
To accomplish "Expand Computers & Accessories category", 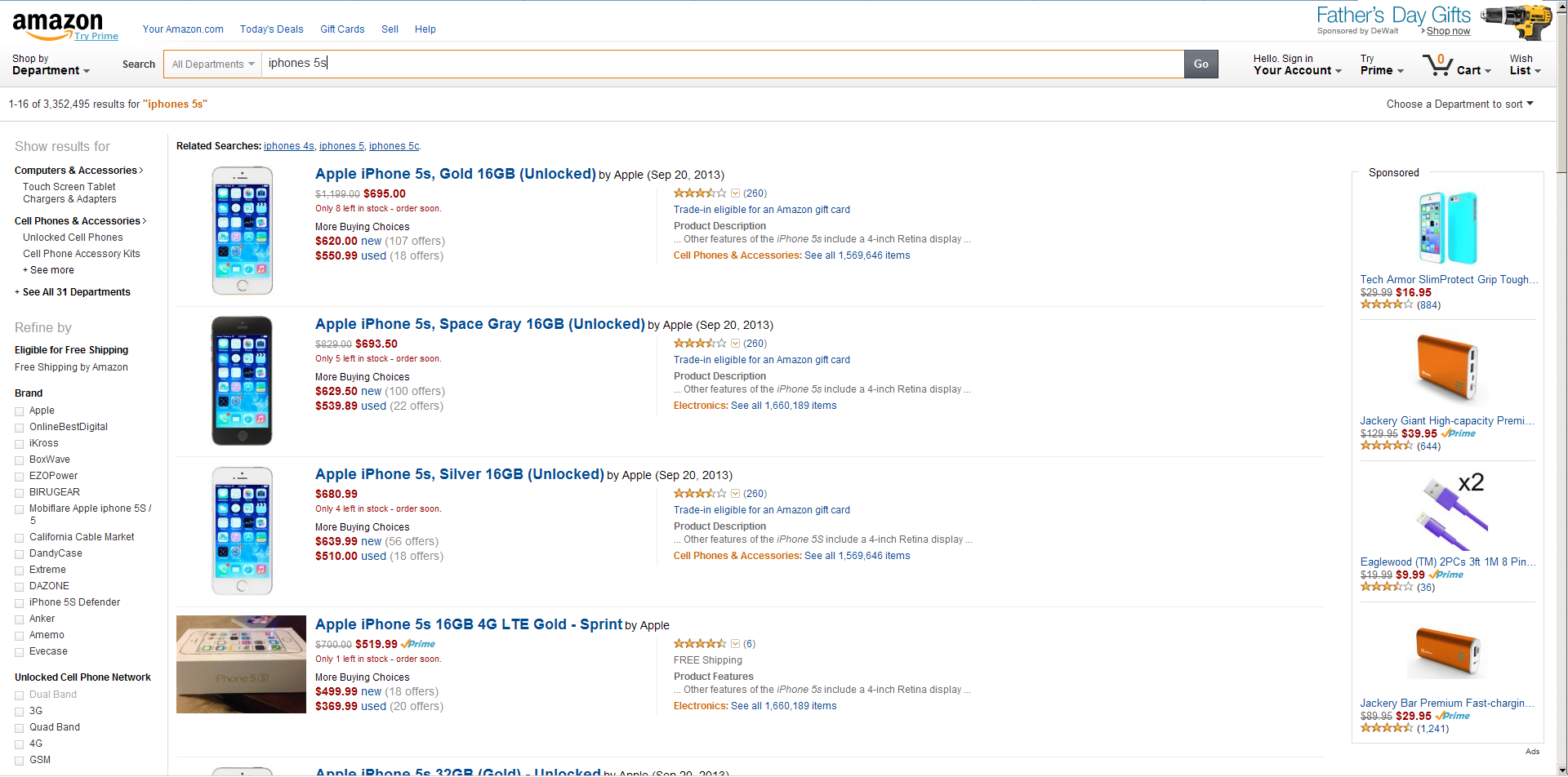I will click(x=78, y=171).
